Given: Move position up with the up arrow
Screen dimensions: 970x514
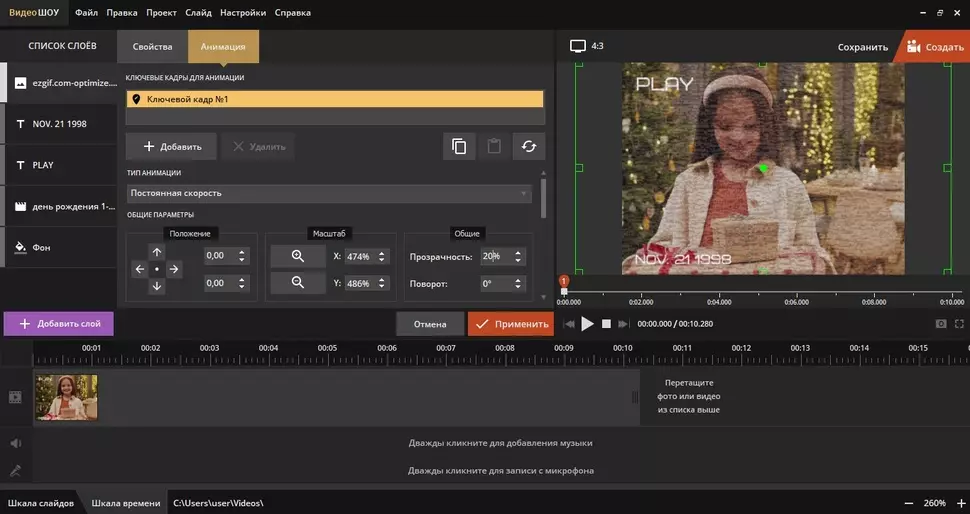Looking at the screenshot, I should coord(157,252).
